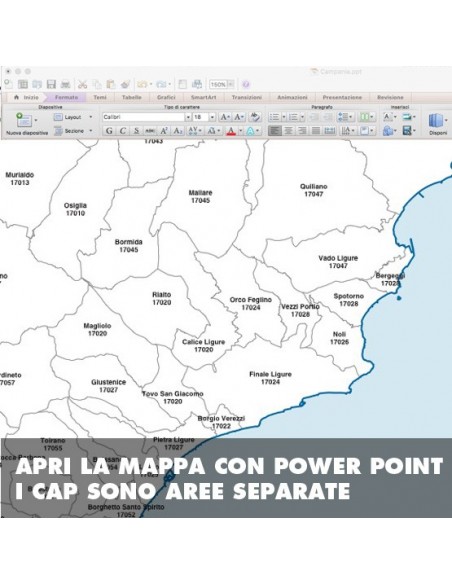
Task: Select the Format painter brush icon
Action: tap(125, 84)
